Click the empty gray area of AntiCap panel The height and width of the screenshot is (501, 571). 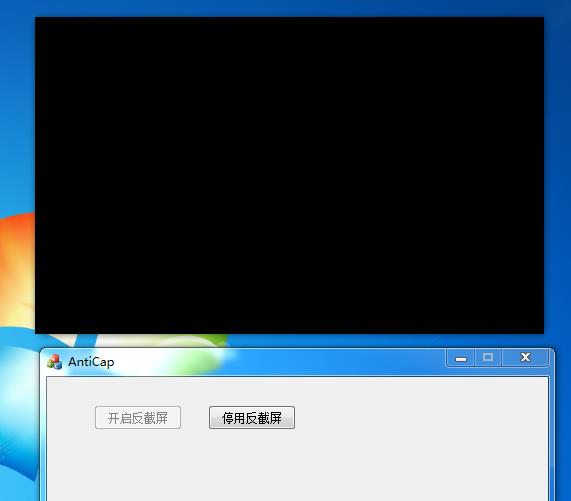tap(297, 466)
